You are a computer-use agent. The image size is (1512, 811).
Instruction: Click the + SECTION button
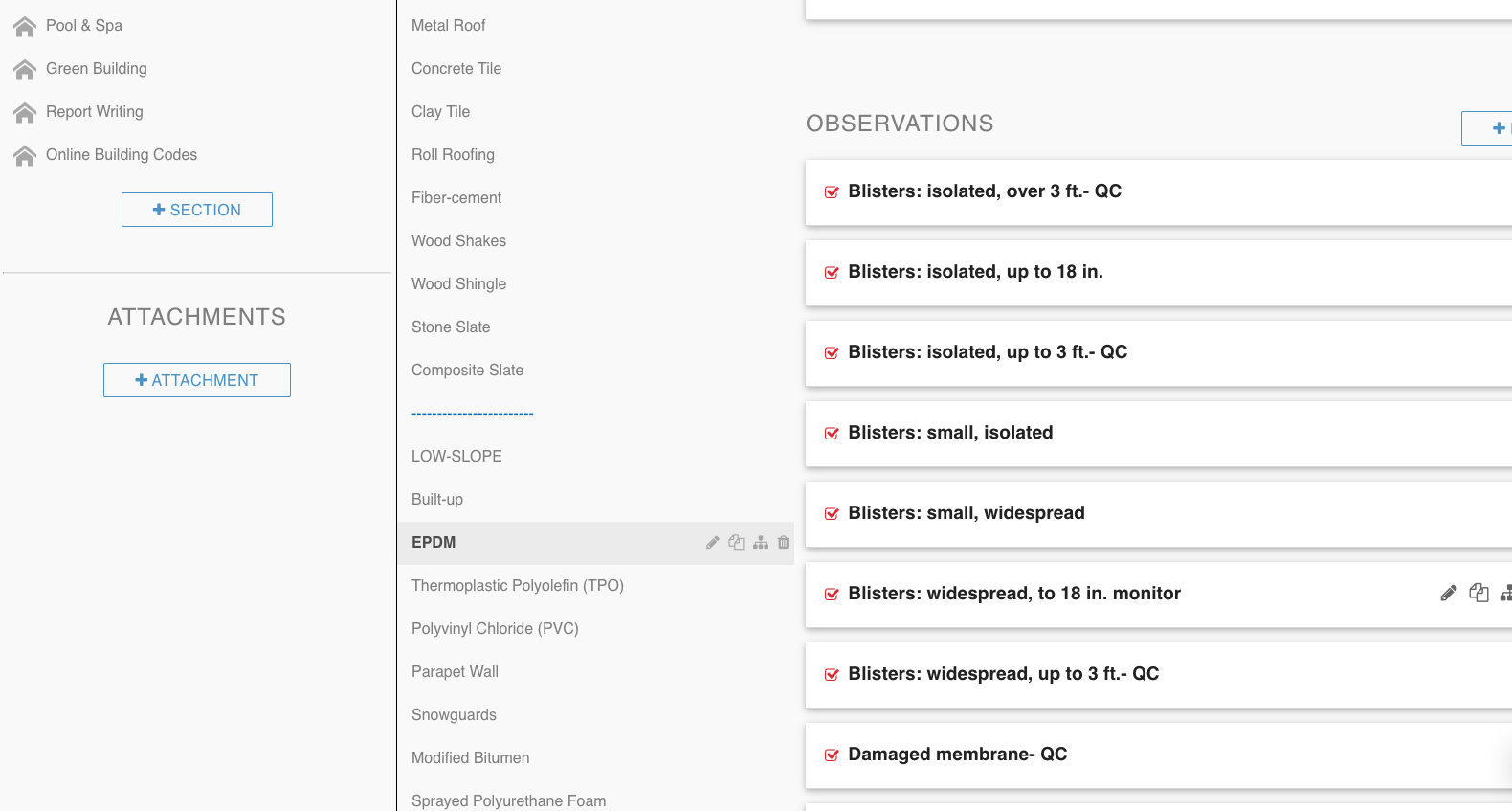(197, 210)
